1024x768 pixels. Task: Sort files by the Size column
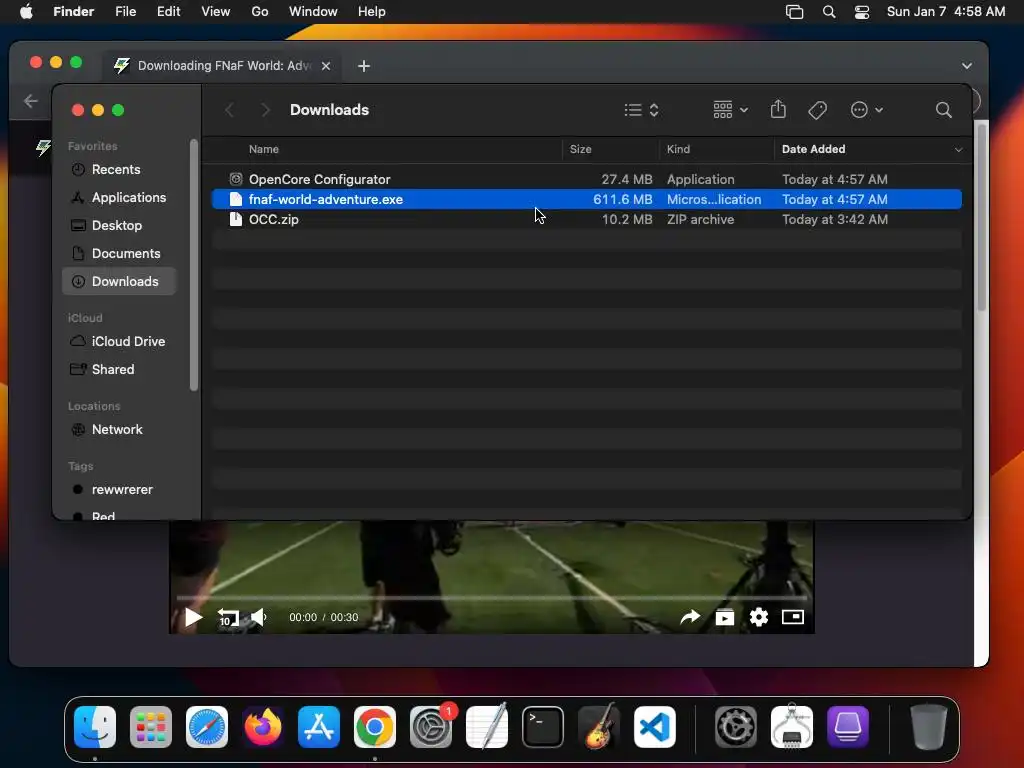click(581, 149)
